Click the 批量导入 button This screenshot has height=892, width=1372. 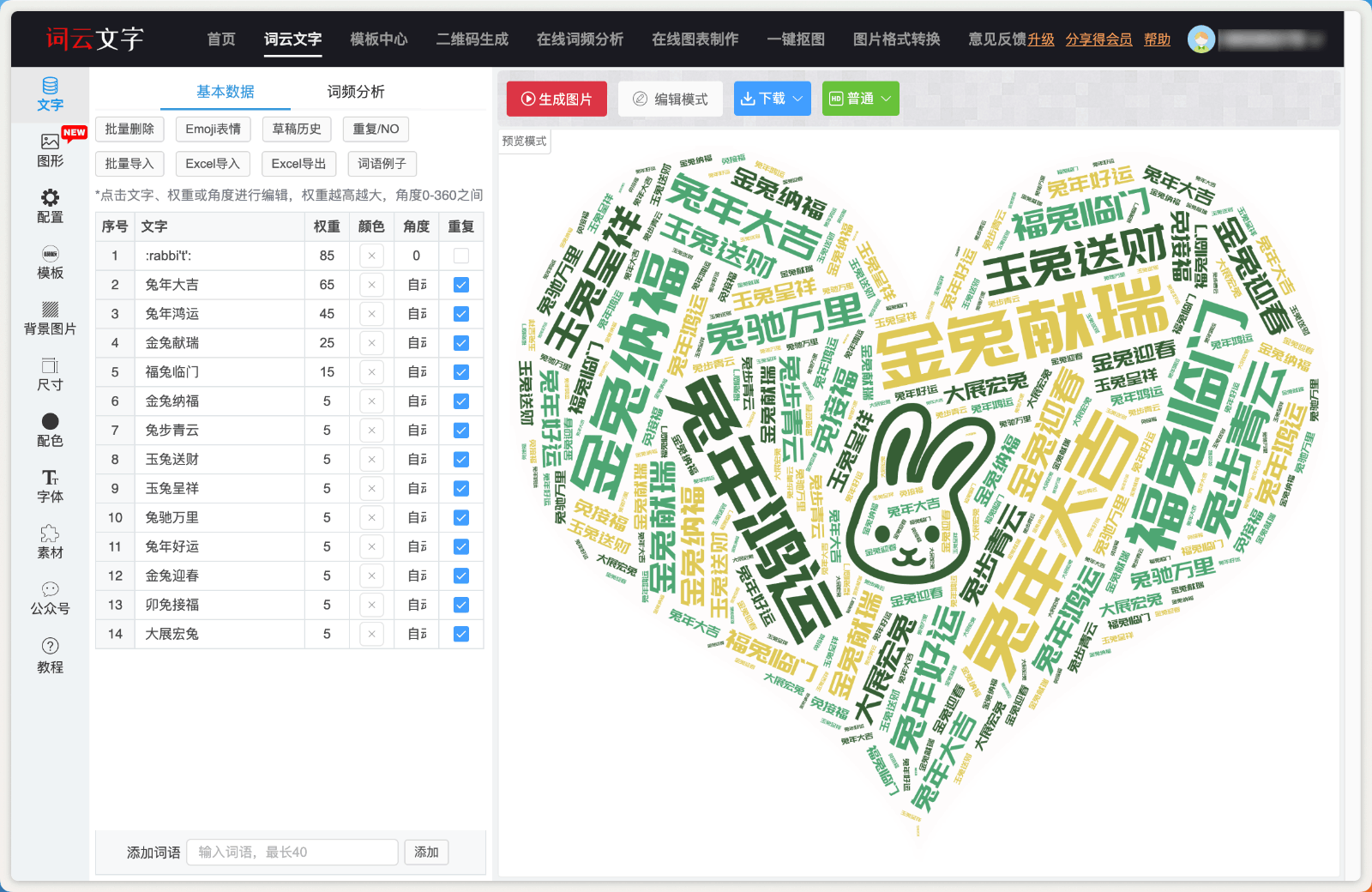[x=129, y=164]
